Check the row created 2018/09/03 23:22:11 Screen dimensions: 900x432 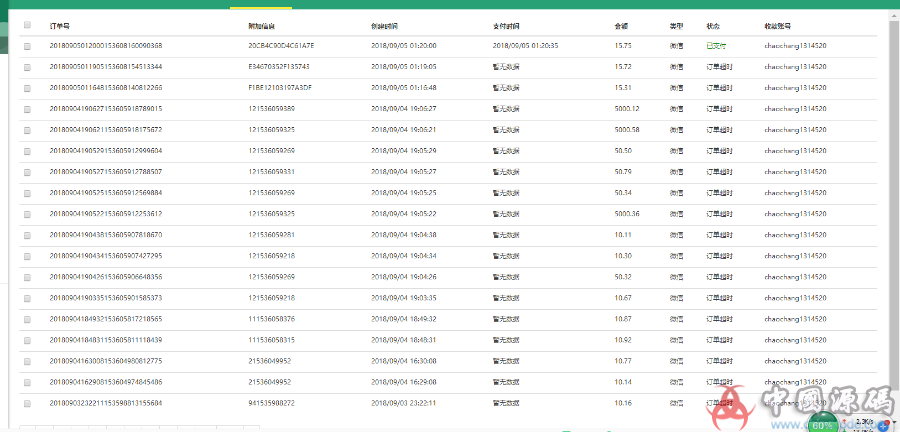27,403
